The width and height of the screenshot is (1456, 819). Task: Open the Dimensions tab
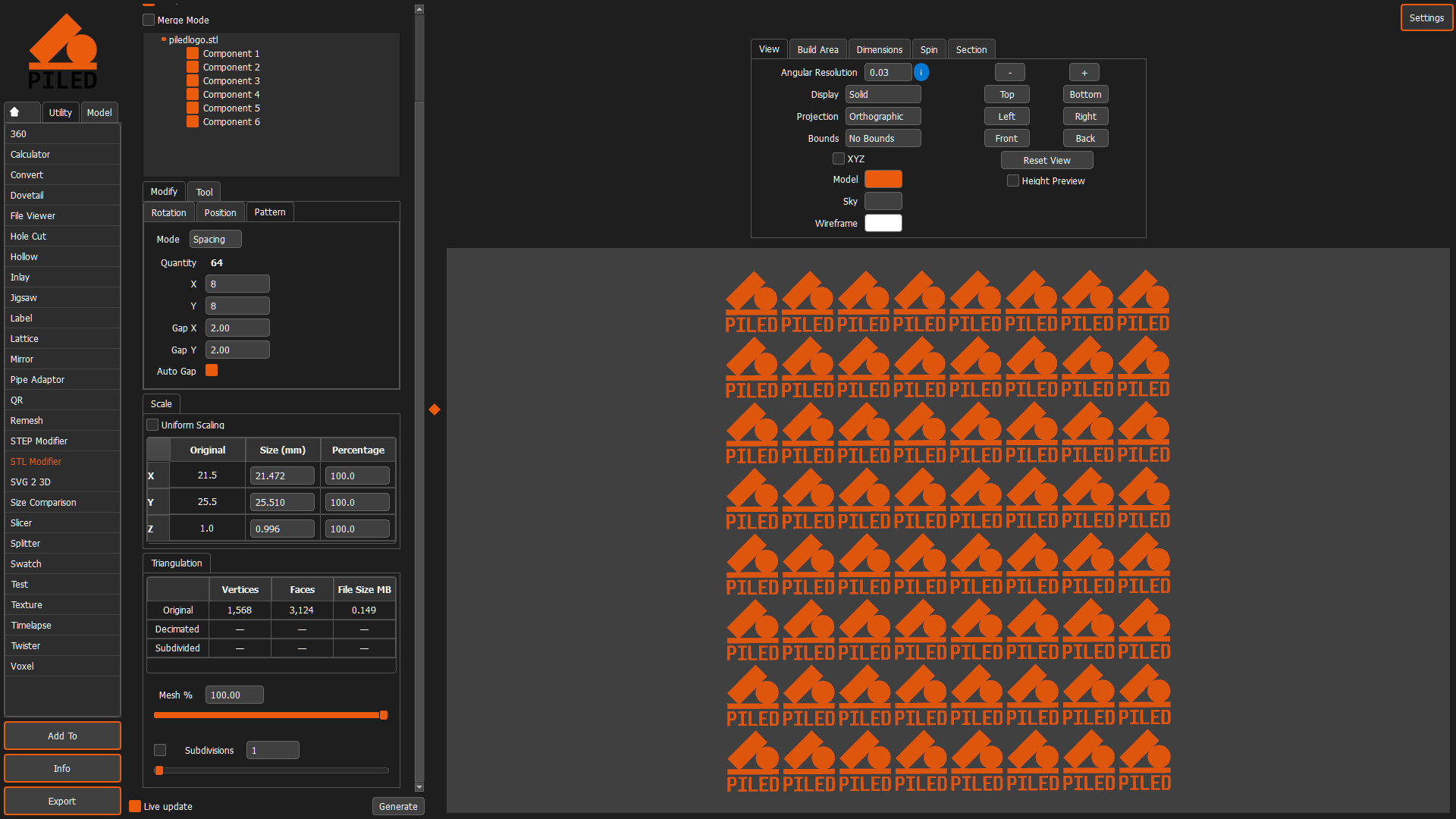(880, 49)
